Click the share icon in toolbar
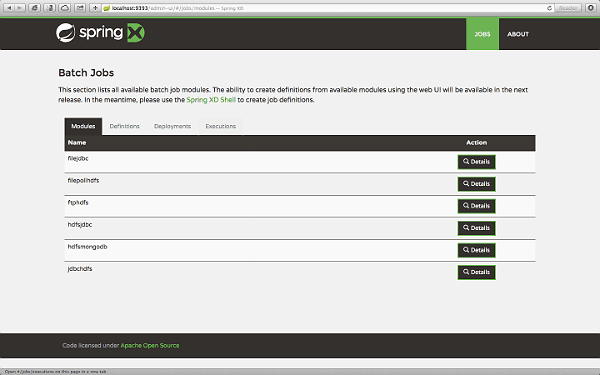 (x=80, y=8)
